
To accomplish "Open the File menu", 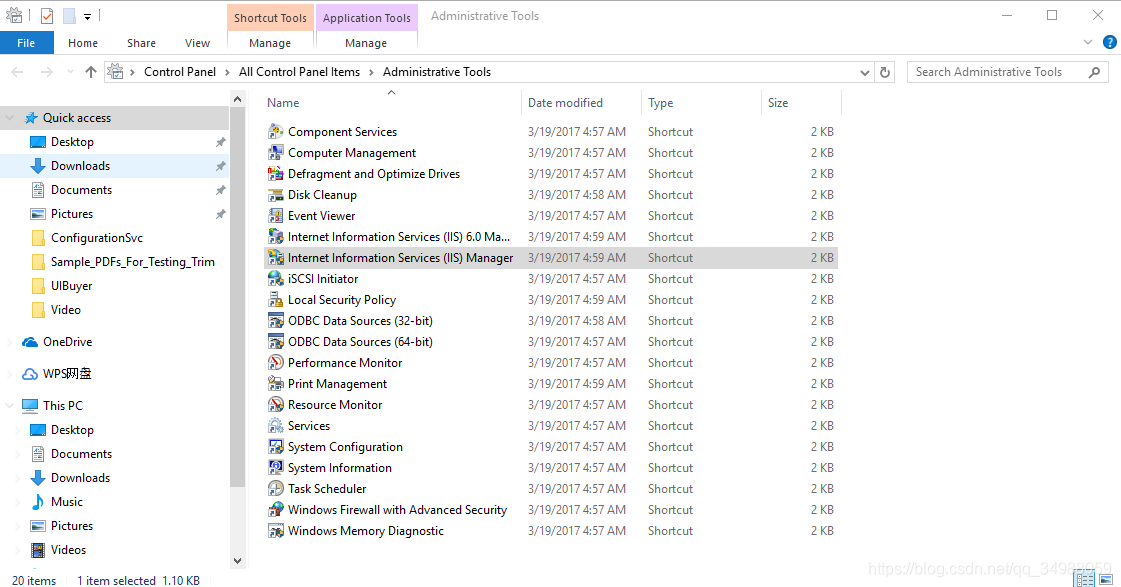I will click(x=26, y=43).
